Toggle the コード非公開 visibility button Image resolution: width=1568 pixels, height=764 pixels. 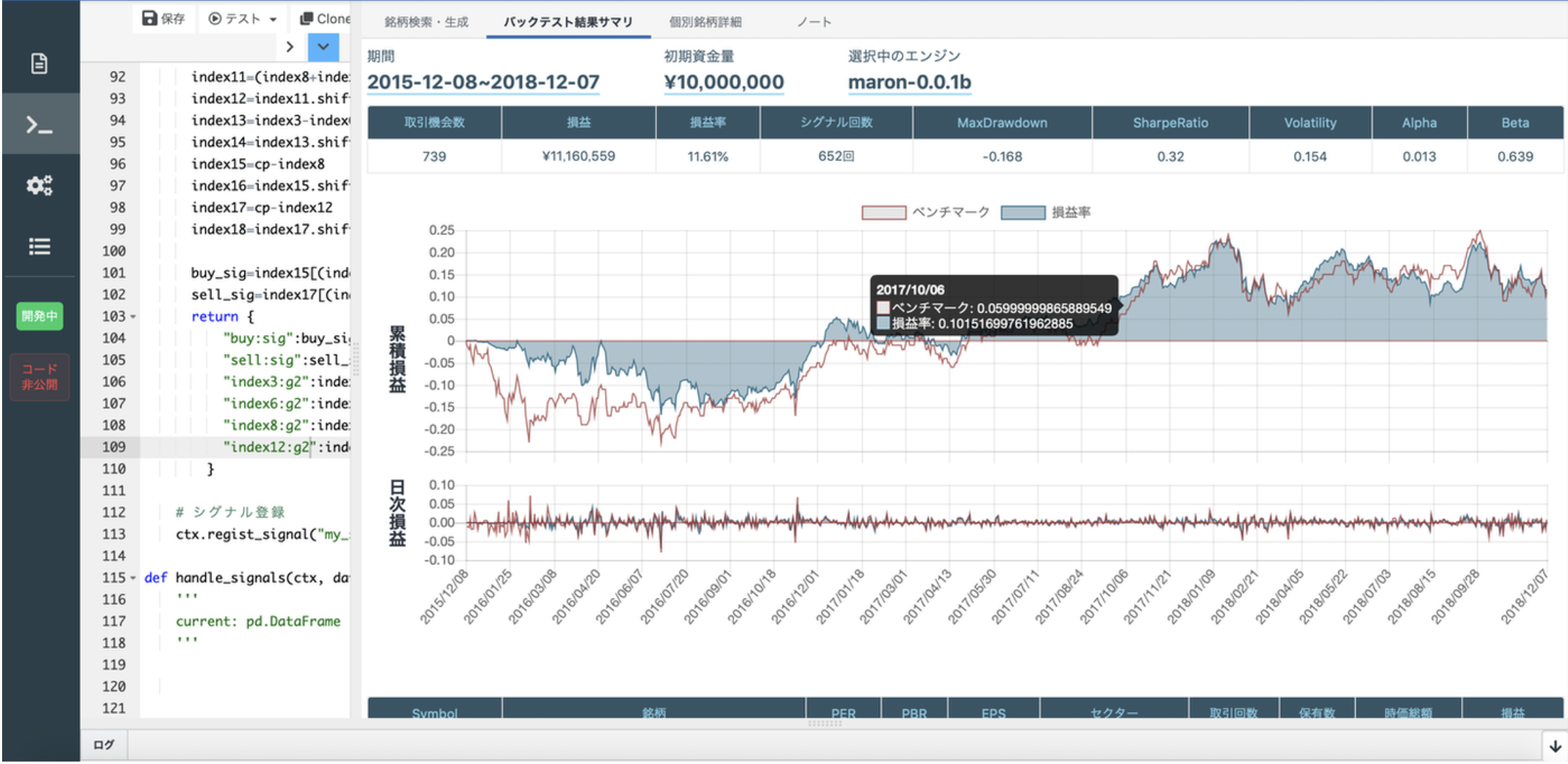pyautogui.click(x=39, y=377)
